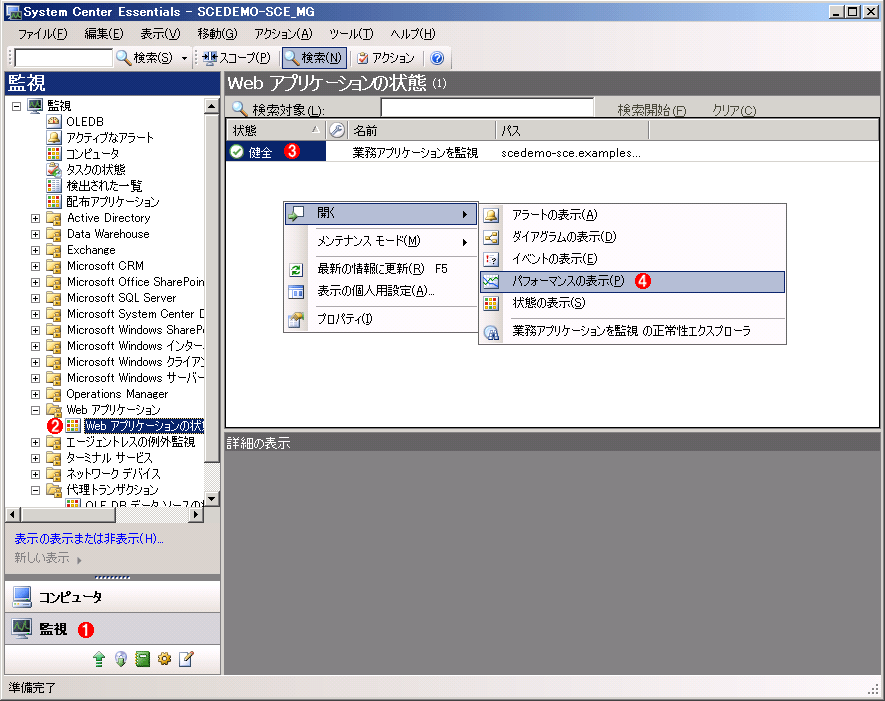Click the green healthy check icon in row
Image resolution: width=885 pixels, height=701 pixels.
pos(236,152)
